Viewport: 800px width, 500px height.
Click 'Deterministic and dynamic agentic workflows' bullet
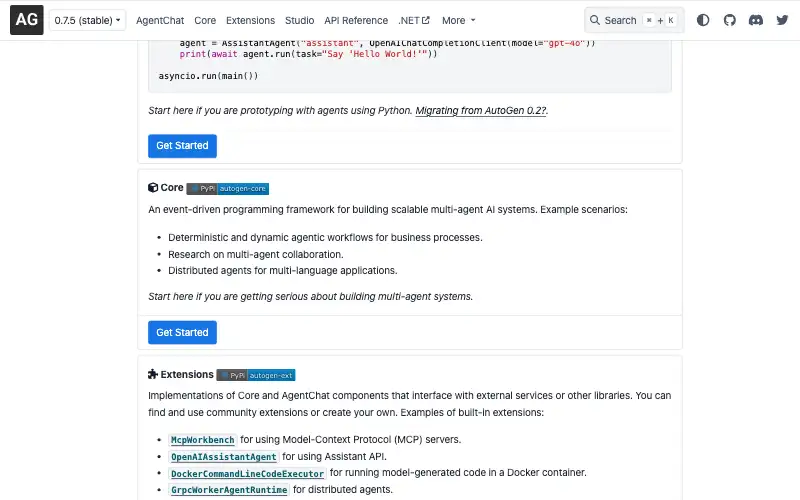[325, 238]
